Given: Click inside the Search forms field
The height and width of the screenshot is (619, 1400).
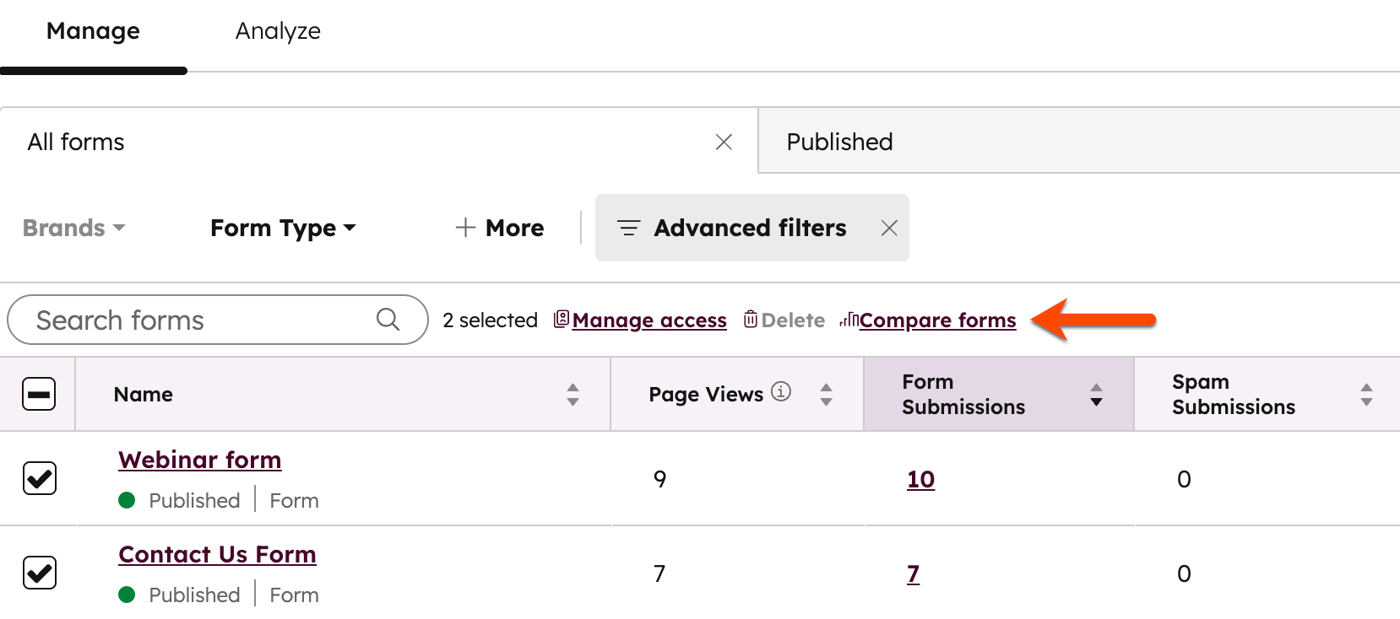Looking at the screenshot, I should click(x=180, y=320).
